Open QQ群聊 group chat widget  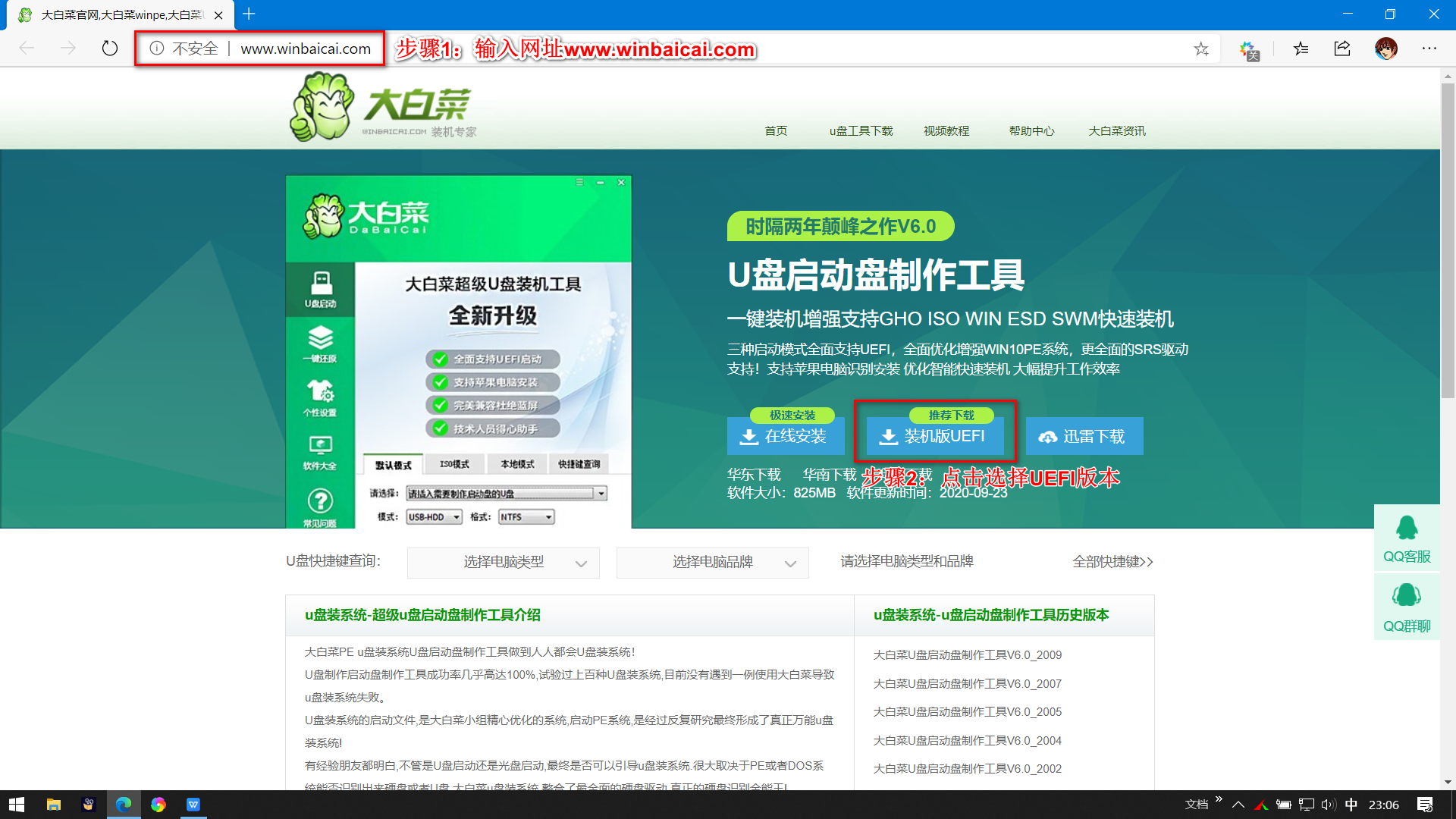[x=1407, y=607]
